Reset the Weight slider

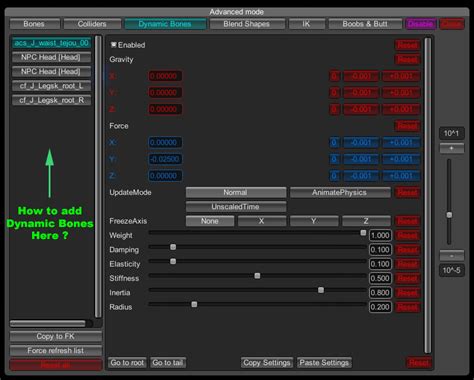[407, 235]
